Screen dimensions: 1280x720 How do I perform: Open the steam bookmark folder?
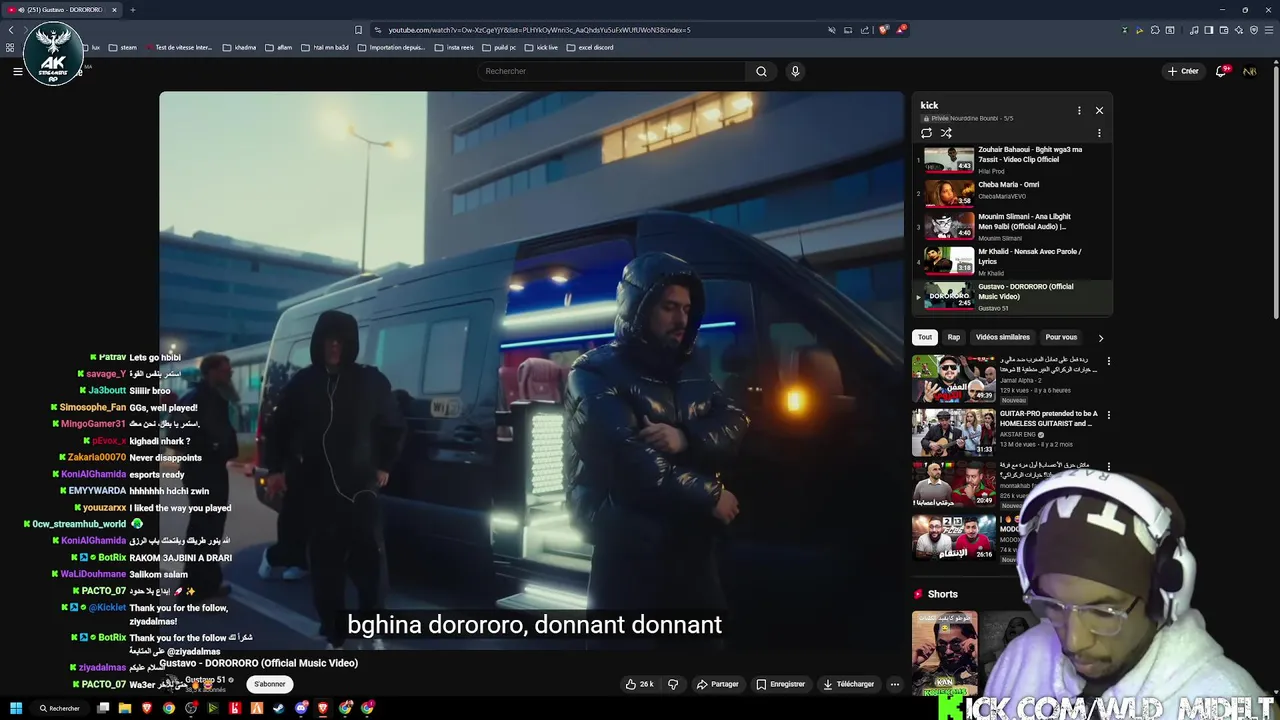[123, 47]
